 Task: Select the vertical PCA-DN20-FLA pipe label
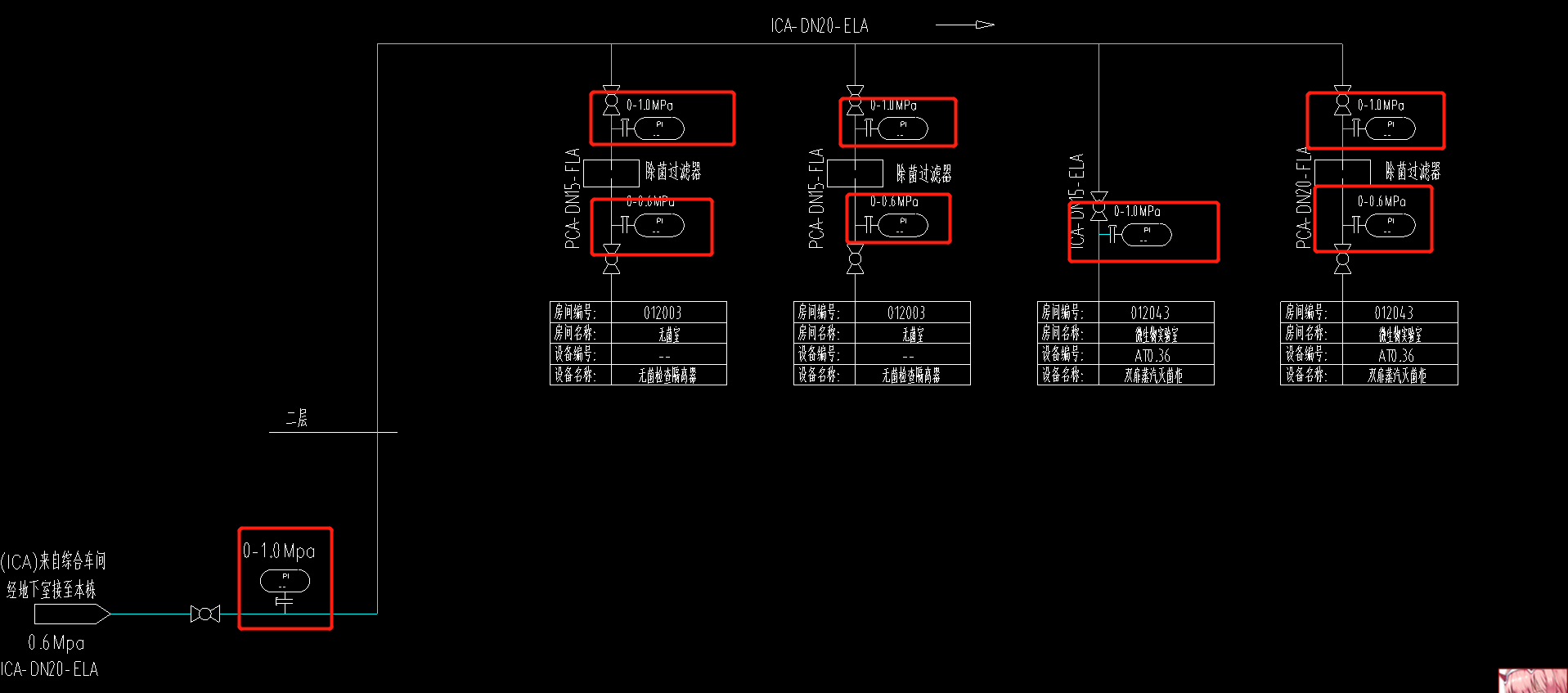(x=1304, y=197)
